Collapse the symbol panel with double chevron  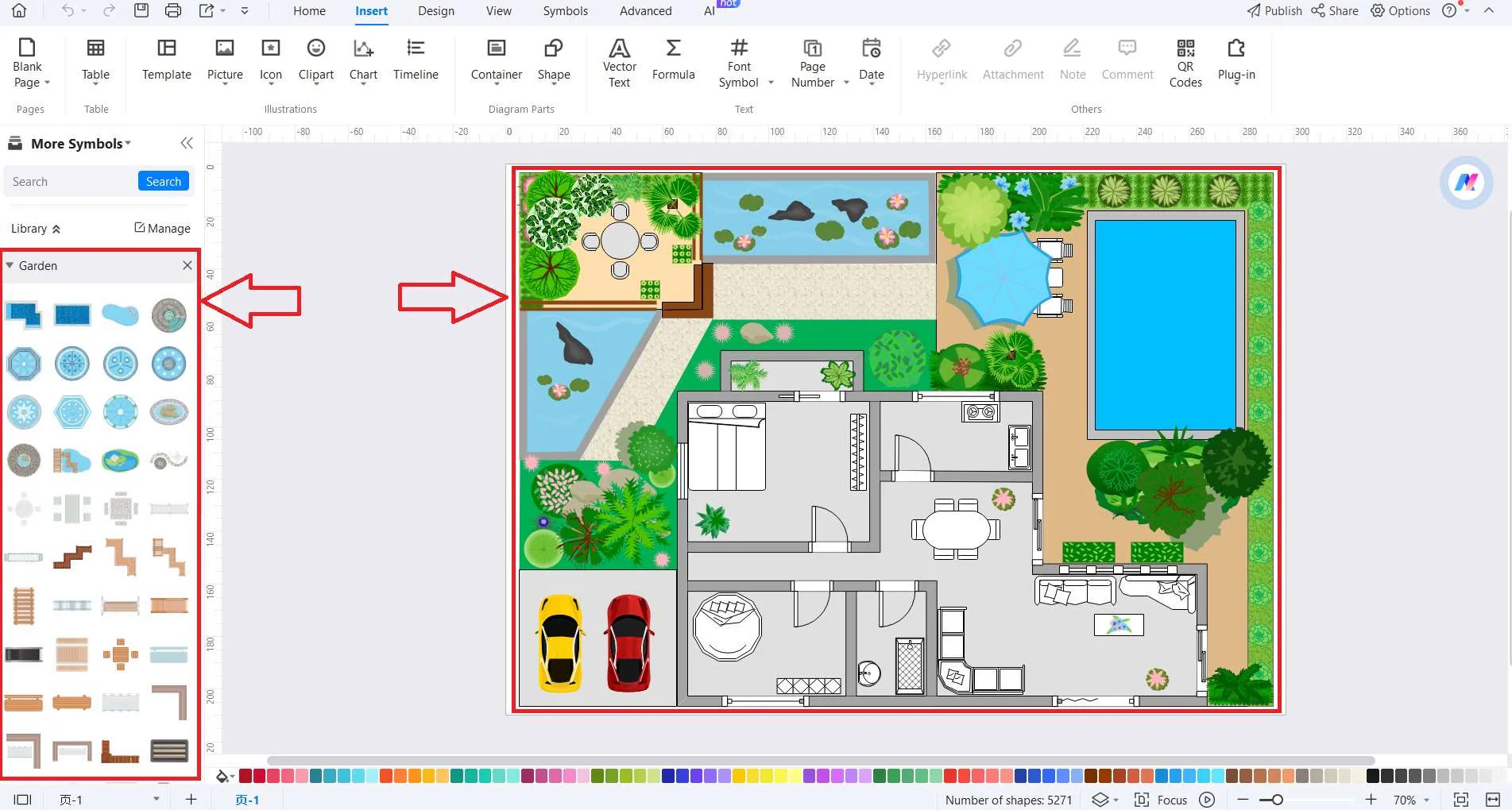tap(187, 143)
